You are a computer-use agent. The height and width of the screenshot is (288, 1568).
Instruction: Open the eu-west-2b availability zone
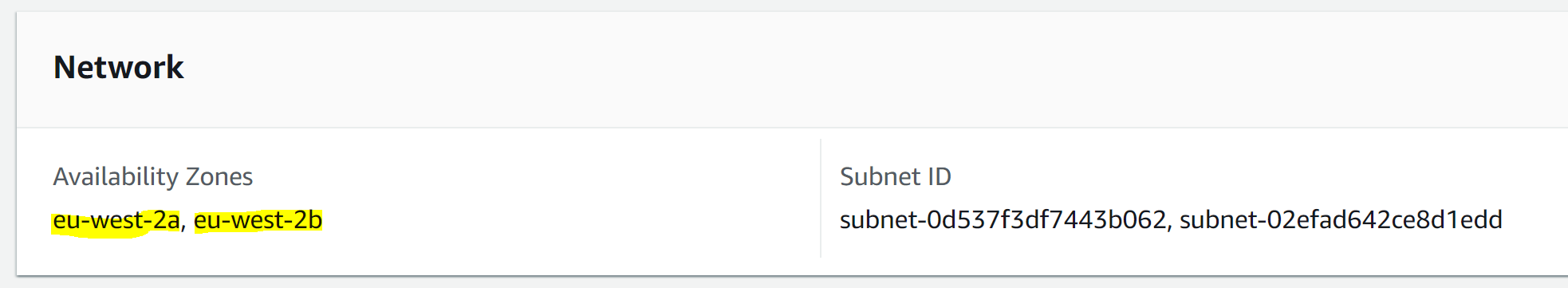click(258, 220)
